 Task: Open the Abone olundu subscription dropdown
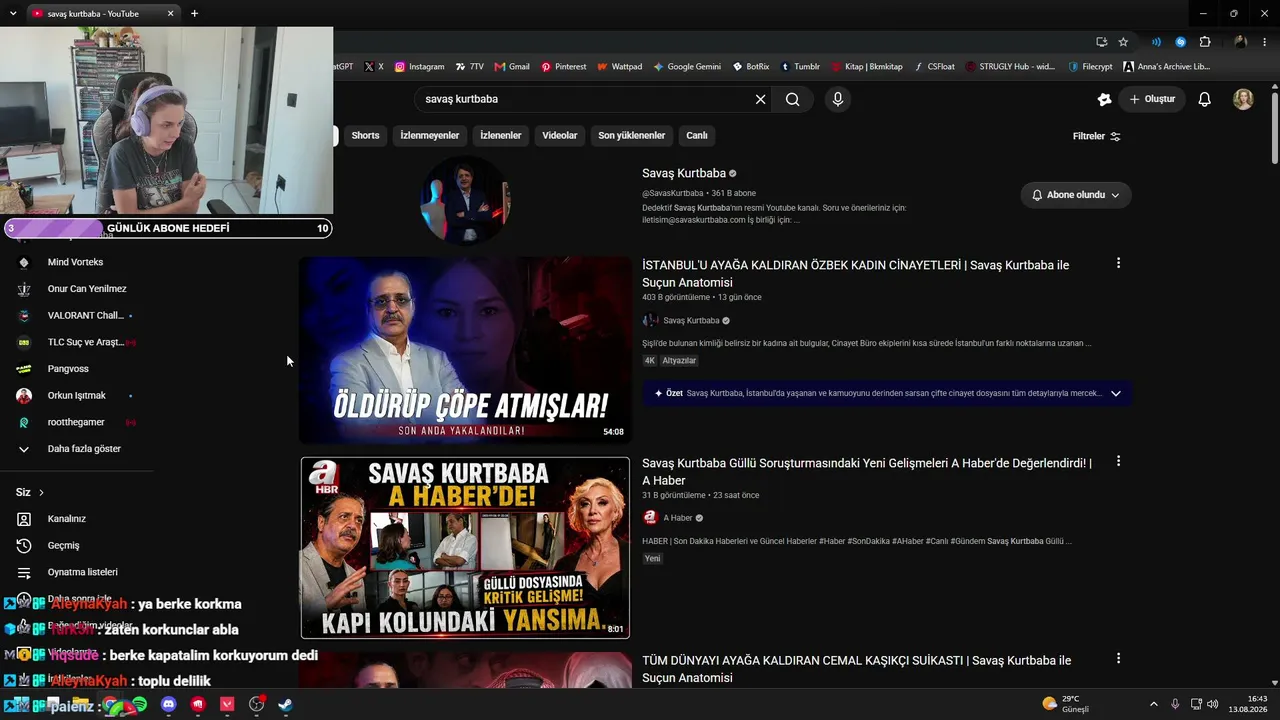point(1076,195)
